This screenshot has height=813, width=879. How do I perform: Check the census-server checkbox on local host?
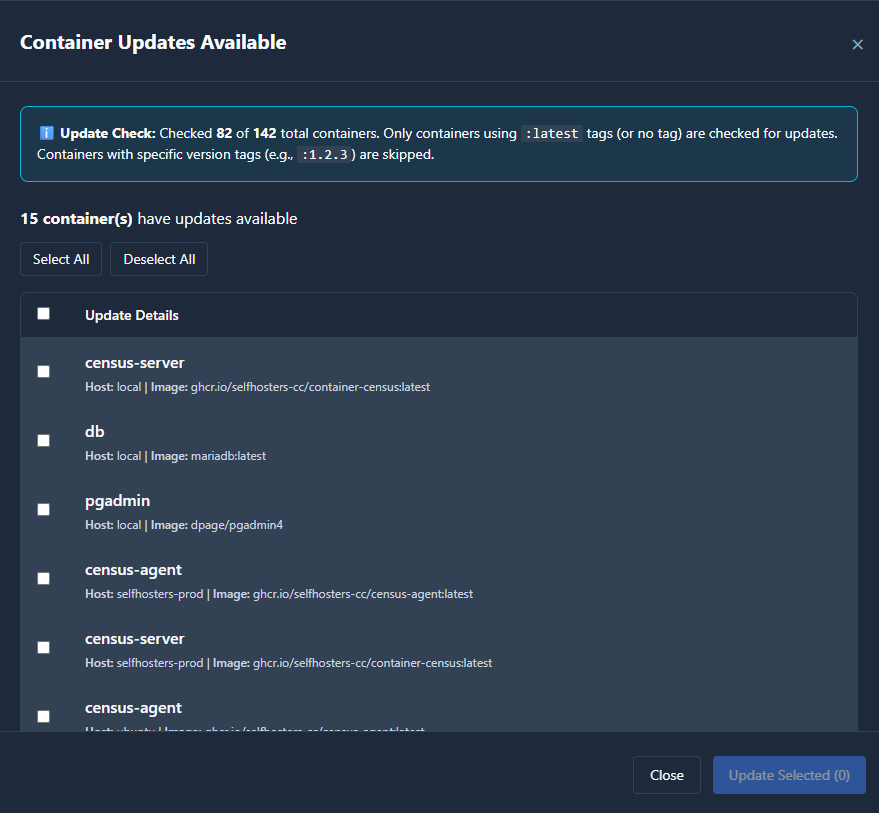[x=43, y=371]
